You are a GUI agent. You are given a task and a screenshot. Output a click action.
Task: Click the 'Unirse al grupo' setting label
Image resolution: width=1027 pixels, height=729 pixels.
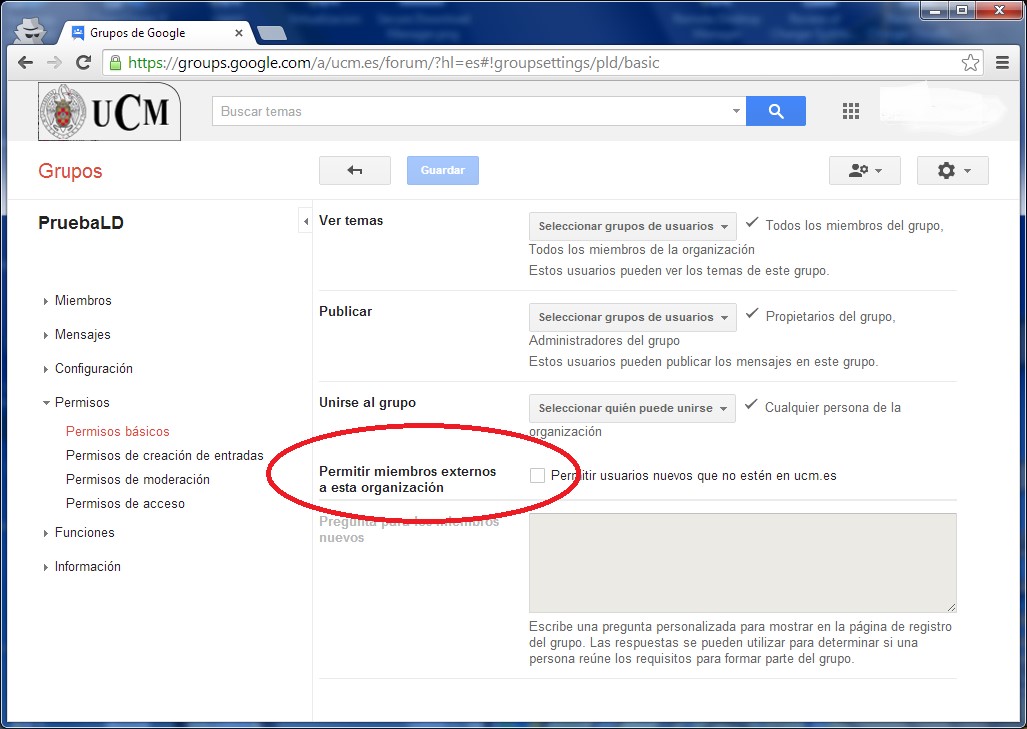[x=367, y=403]
